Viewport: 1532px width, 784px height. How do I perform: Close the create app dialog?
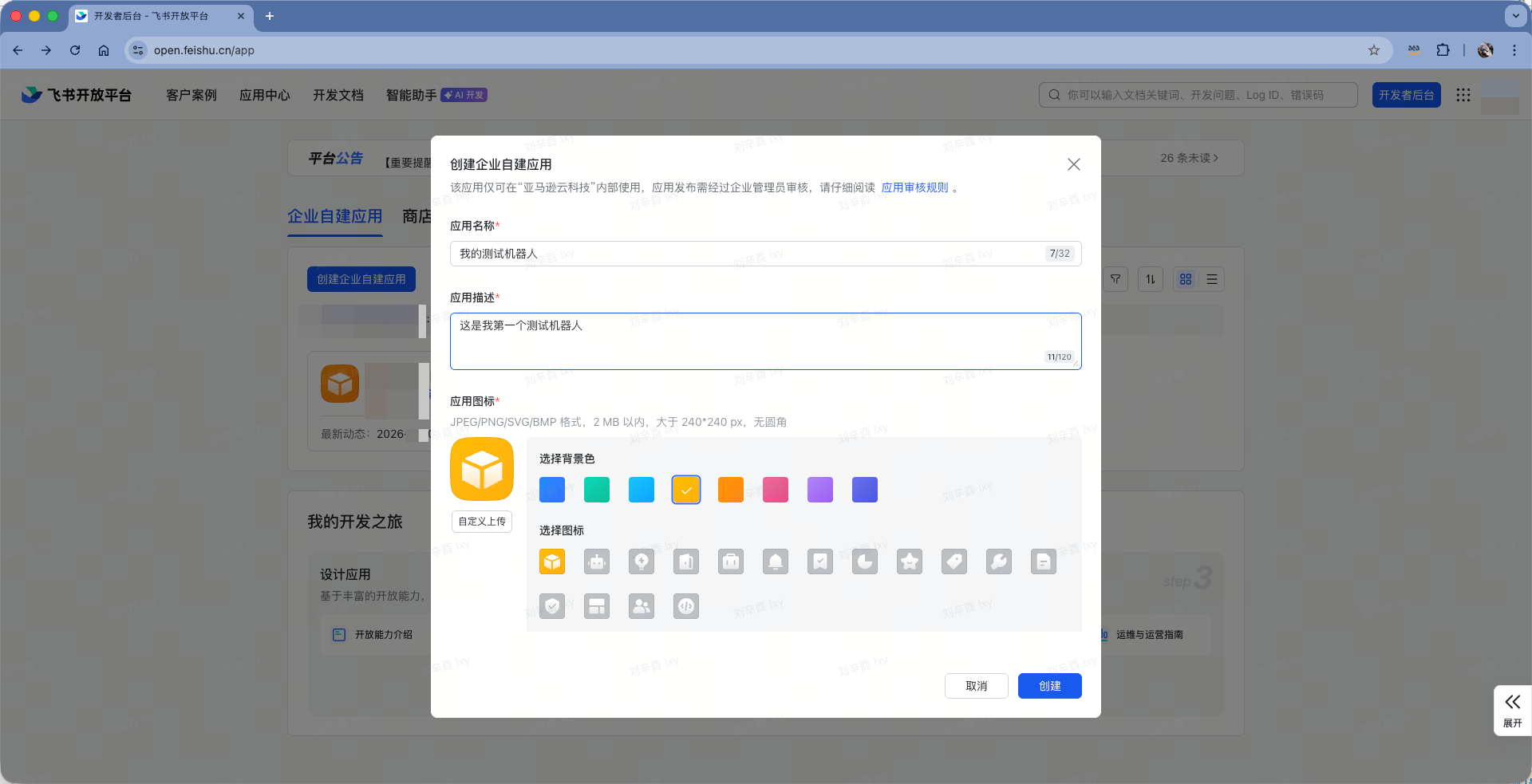1074,164
